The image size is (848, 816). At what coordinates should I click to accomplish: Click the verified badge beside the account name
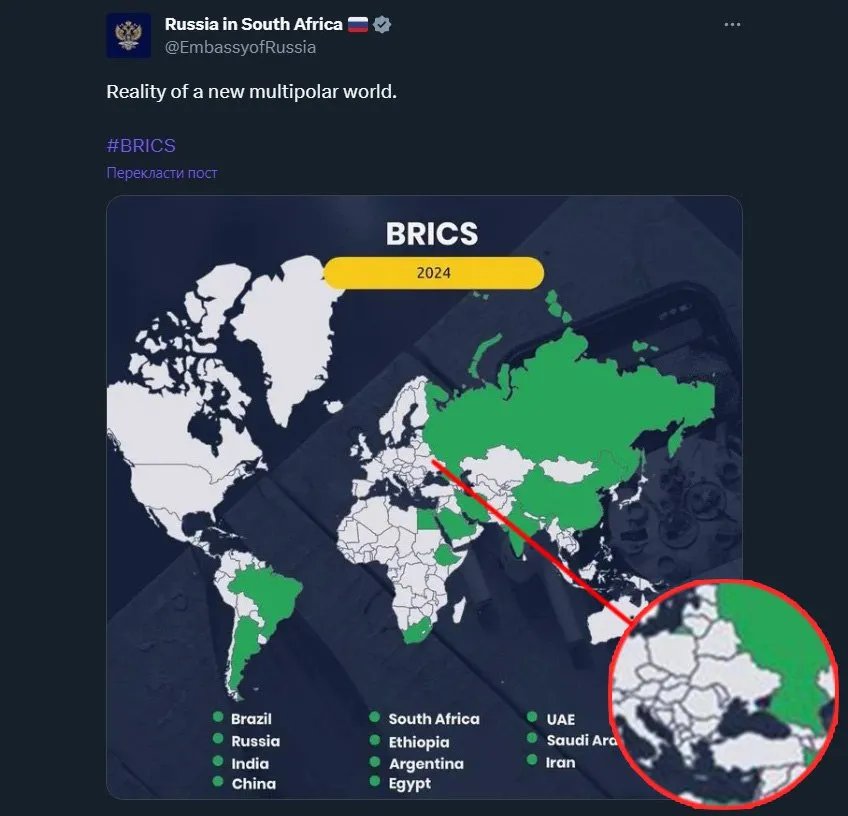[382, 24]
